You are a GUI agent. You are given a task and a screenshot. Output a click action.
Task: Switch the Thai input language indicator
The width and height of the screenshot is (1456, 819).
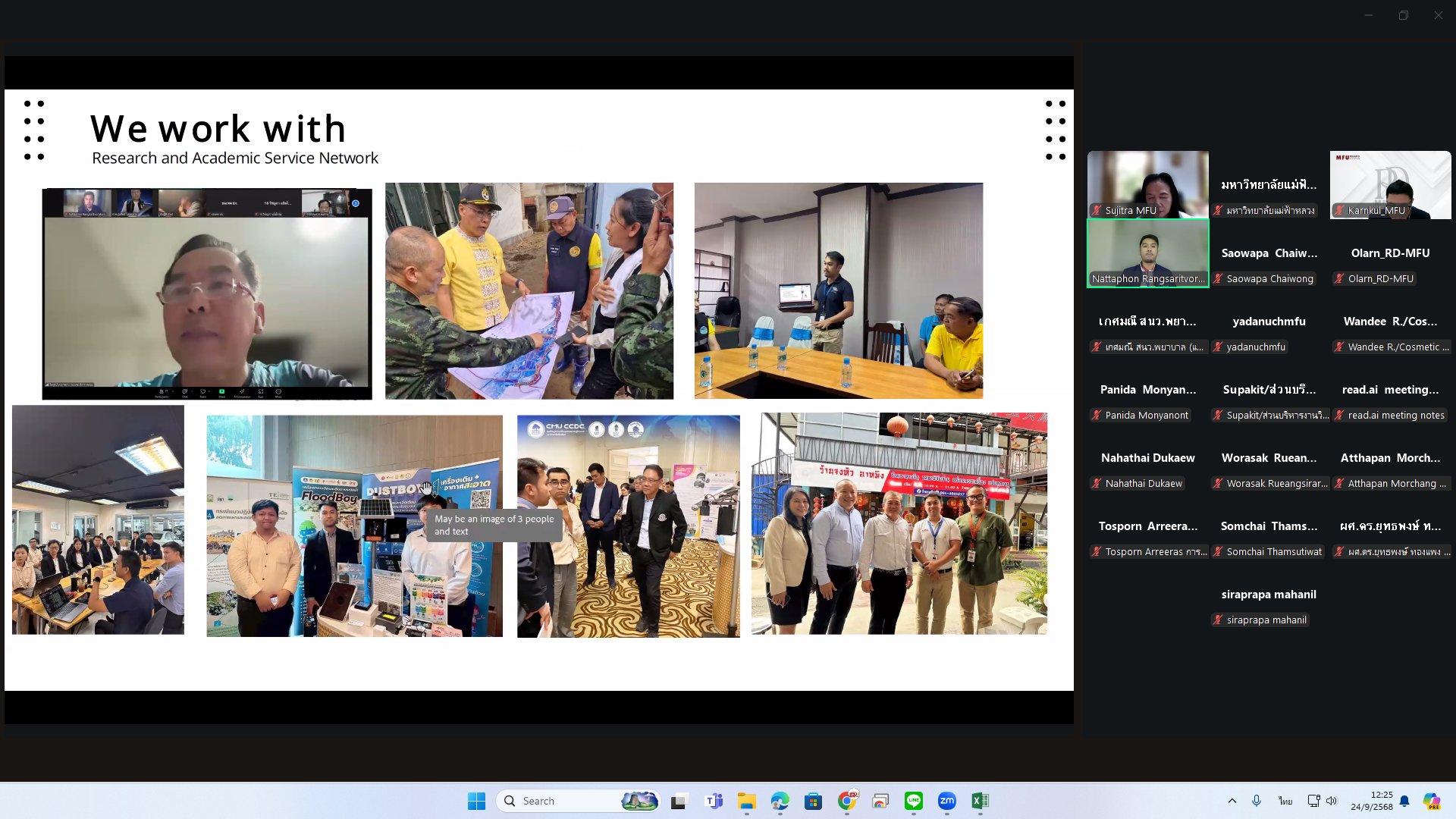point(1285,801)
